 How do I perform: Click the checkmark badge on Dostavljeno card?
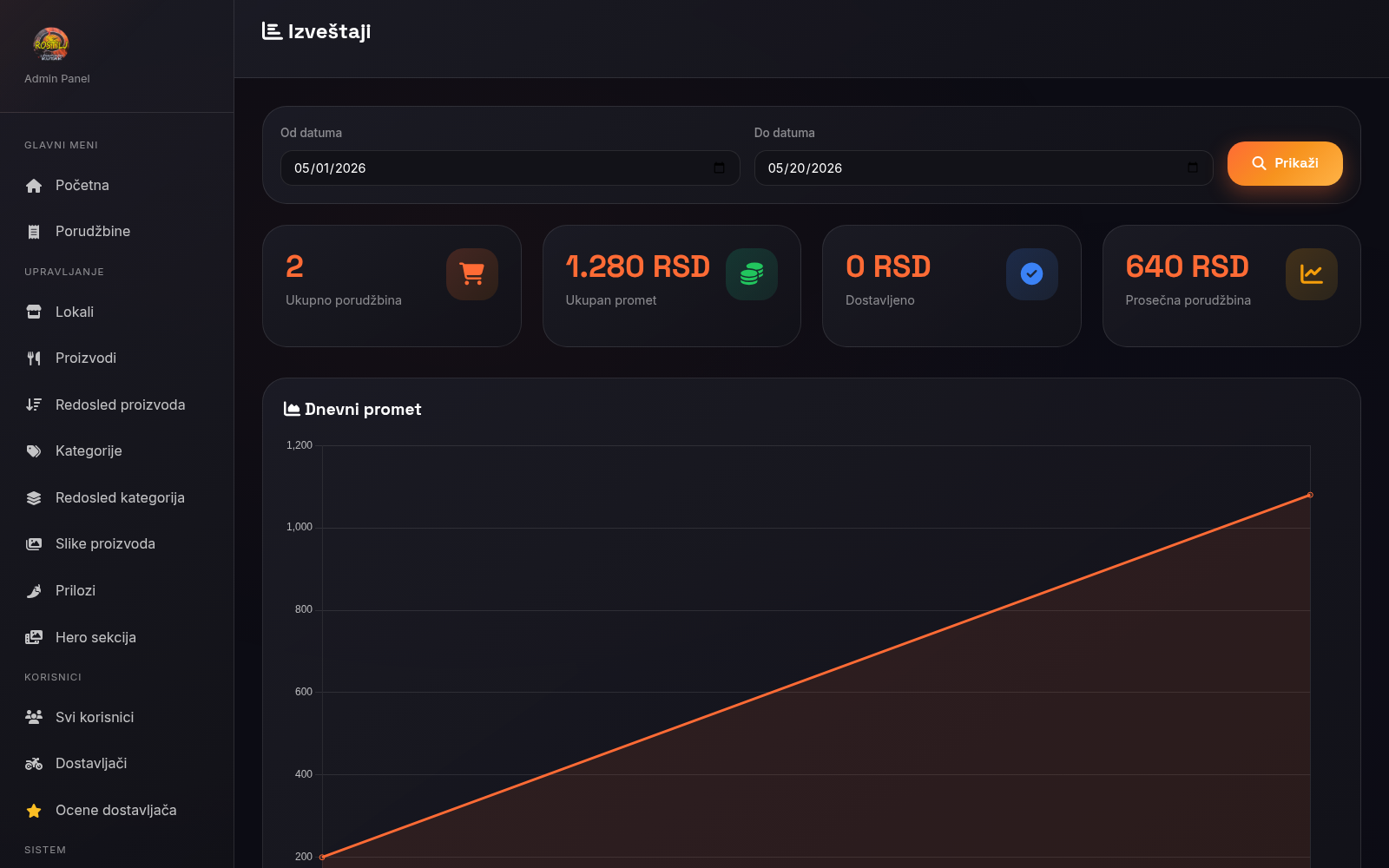1032,274
